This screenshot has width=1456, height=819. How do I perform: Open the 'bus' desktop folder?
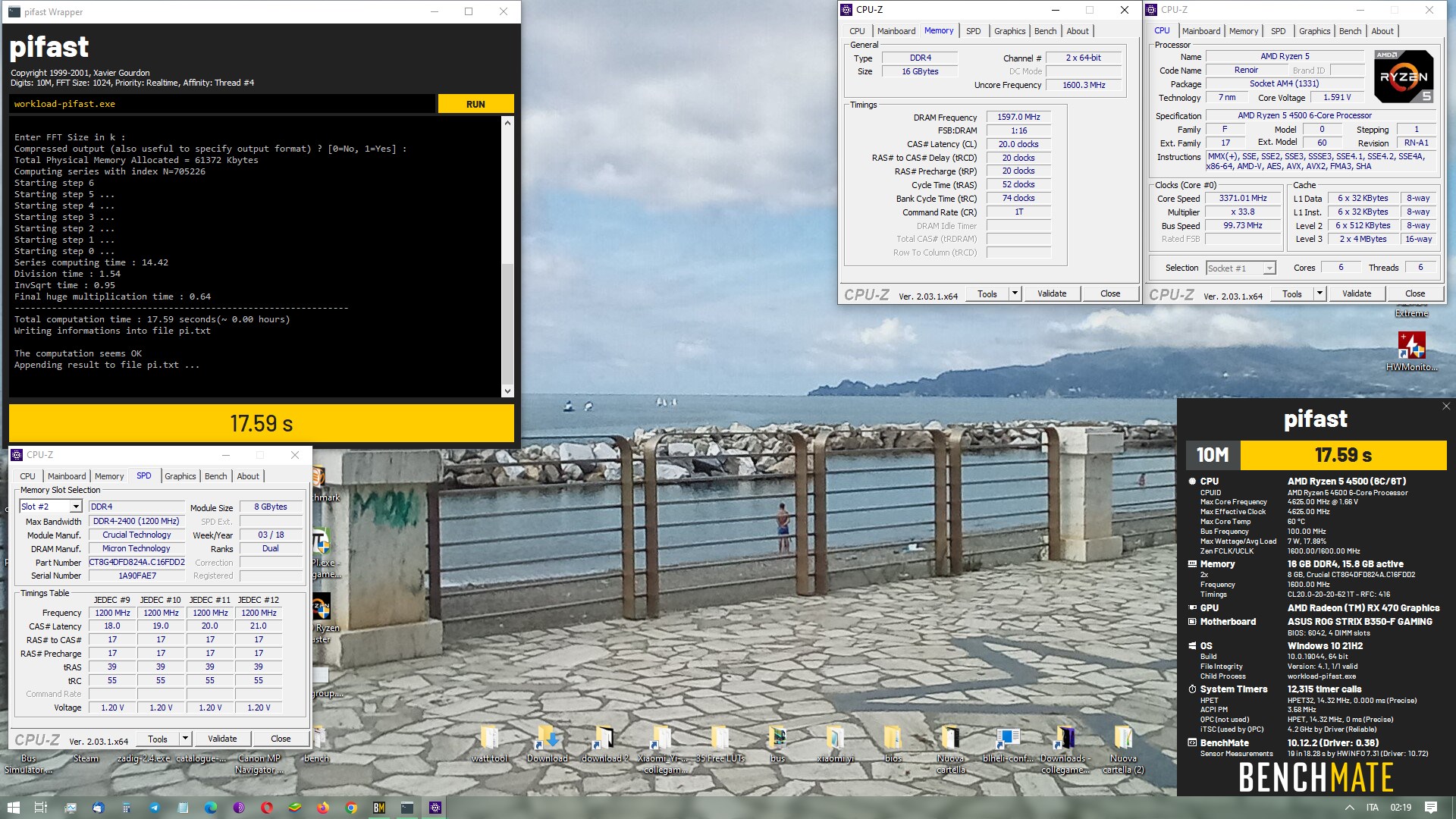777,744
